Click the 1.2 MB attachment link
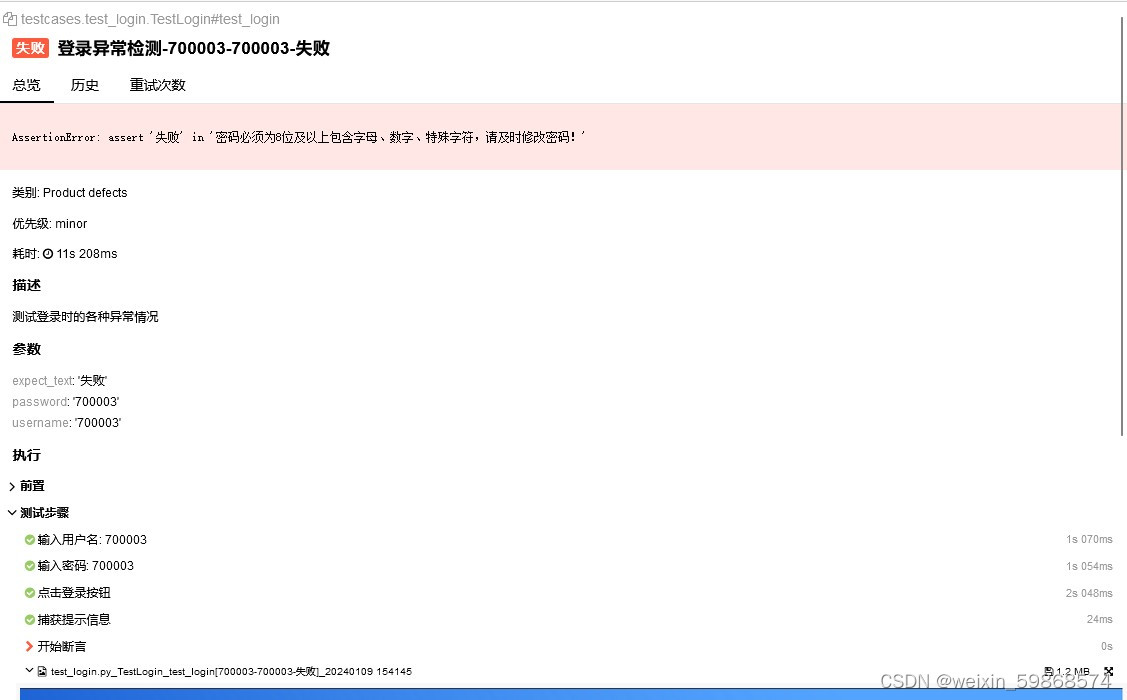The height and width of the screenshot is (700, 1127). [x=1070, y=672]
